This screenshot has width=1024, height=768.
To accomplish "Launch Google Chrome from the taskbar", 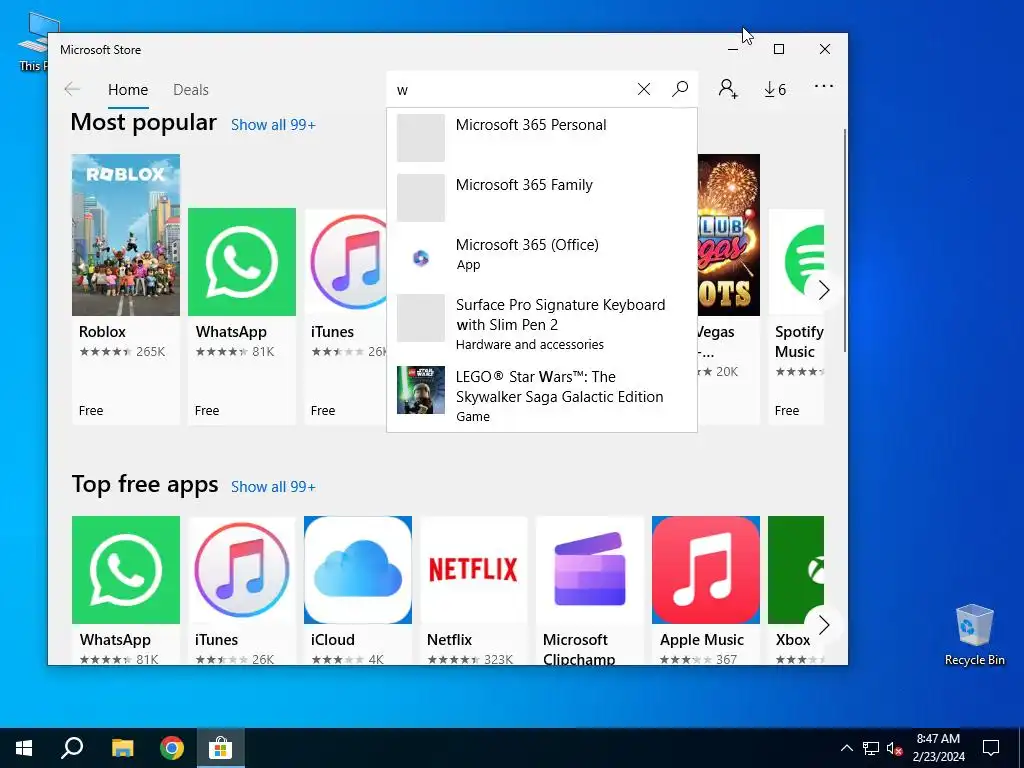I will pyautogui.click(x=172, y=748).
